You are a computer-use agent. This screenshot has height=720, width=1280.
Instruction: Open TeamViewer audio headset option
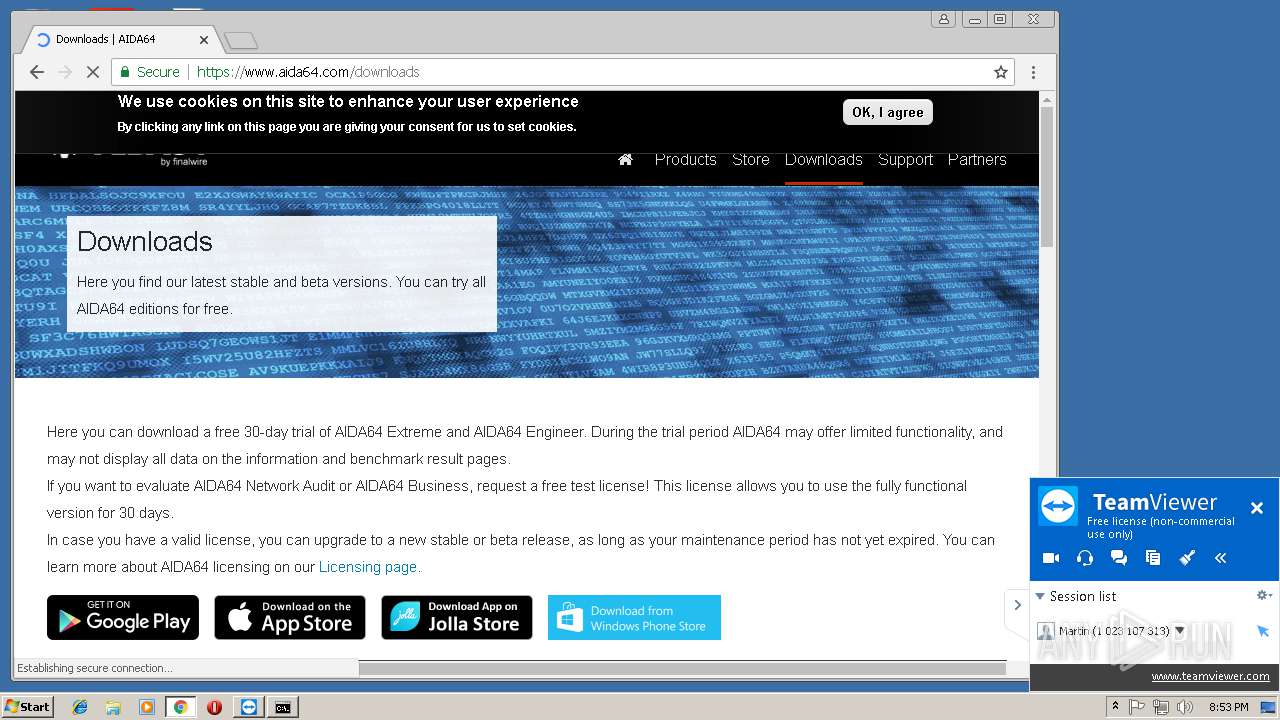click(1085, 558)
